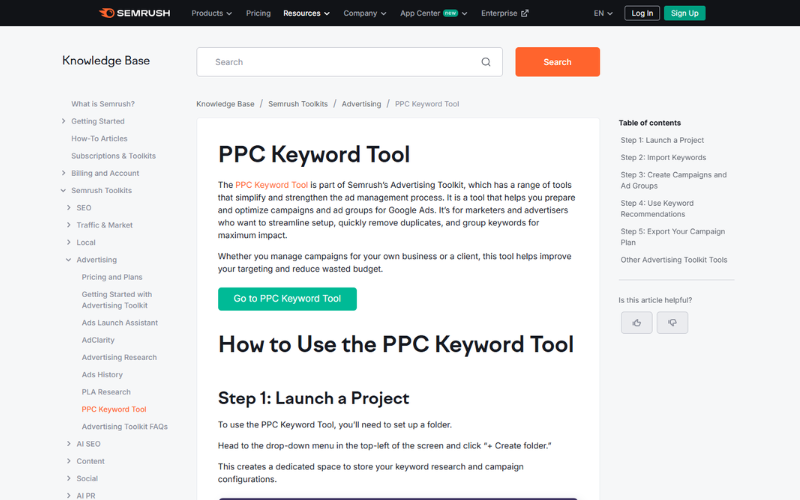Open AdClarity sidebar item

coord(98,340)
